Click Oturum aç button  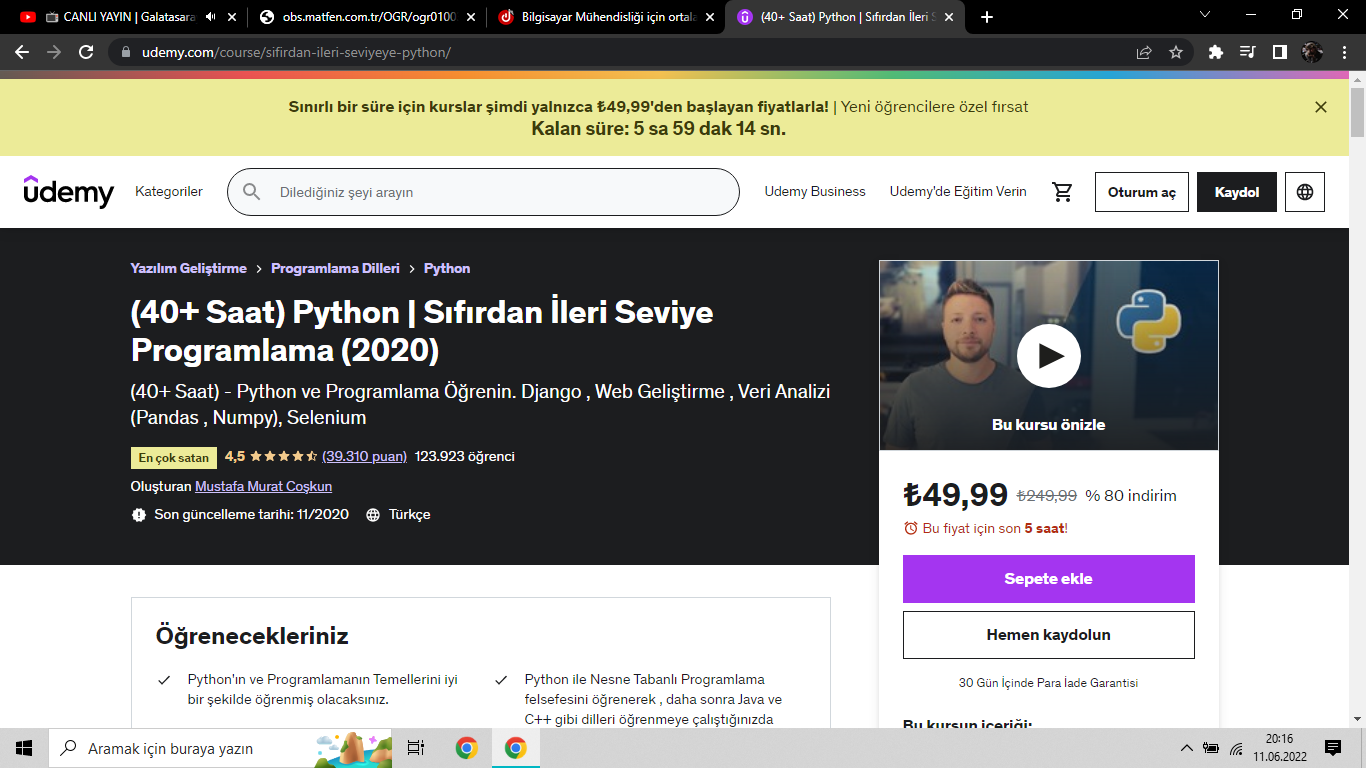click(x=1141, y=192)
